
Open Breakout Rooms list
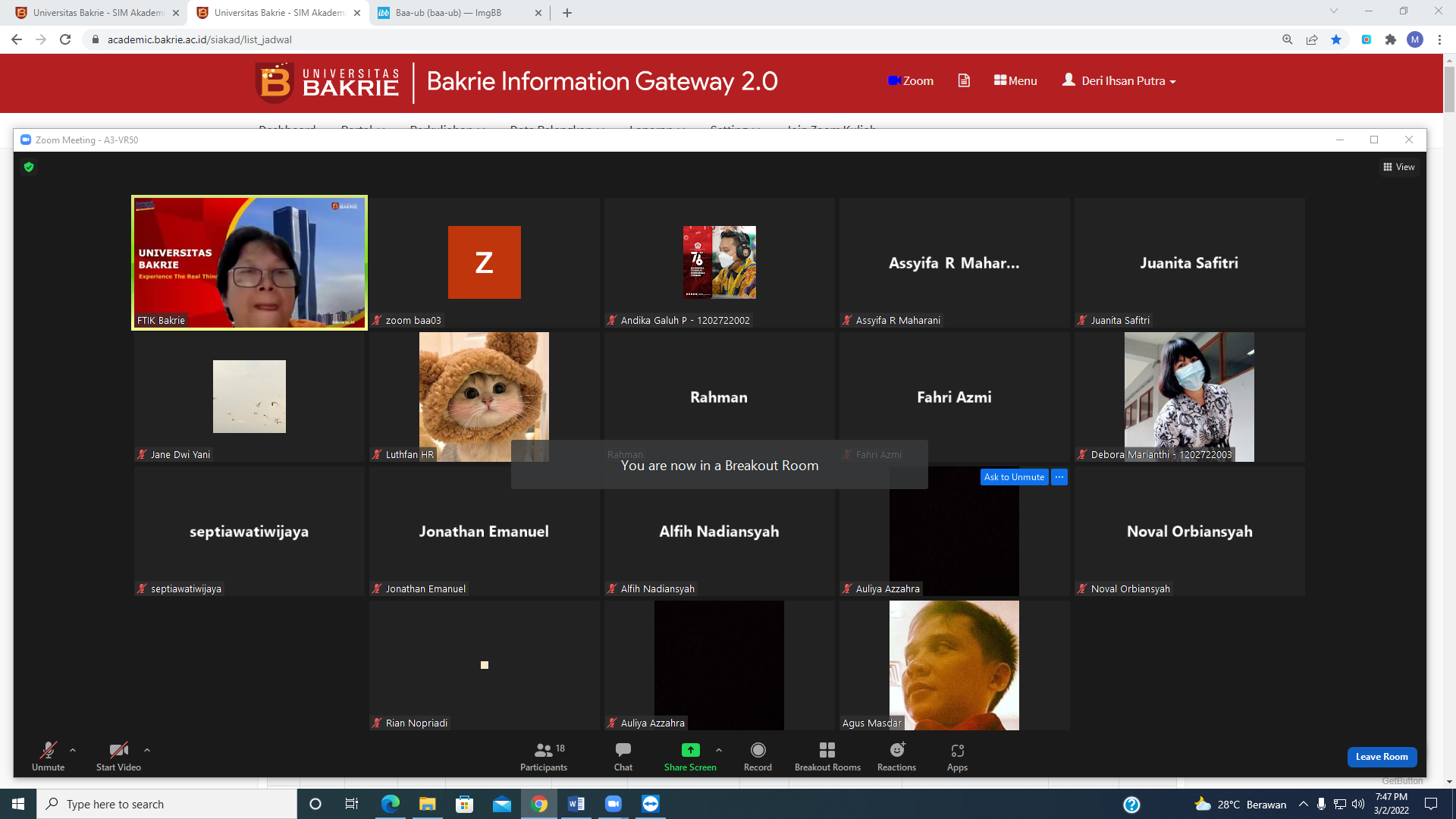click(x=827, y=756)
